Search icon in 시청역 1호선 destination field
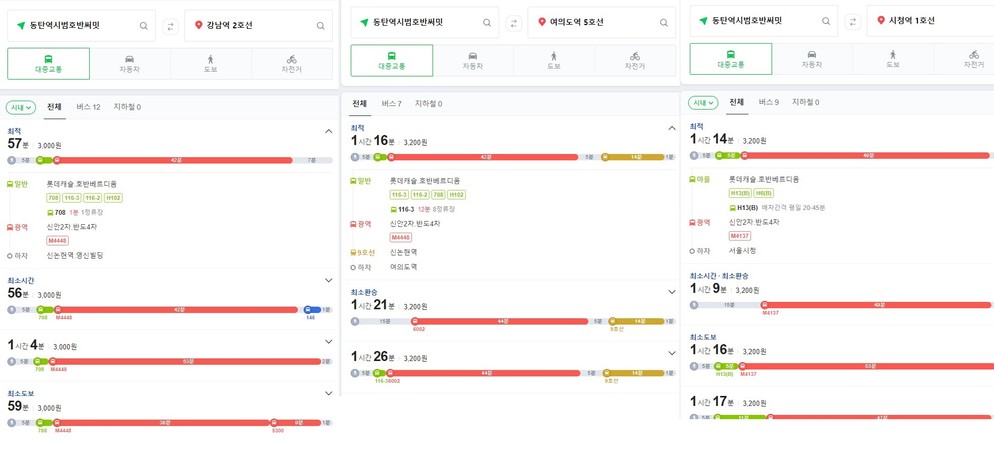Image resolution: width=994 pixels, height=458 pixels. click(x=979, y=21)
